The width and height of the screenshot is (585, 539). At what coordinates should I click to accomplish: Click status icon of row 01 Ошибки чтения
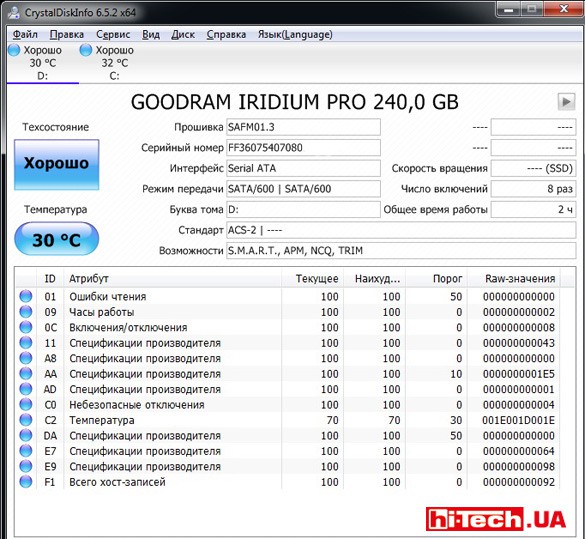coord(26,297)
